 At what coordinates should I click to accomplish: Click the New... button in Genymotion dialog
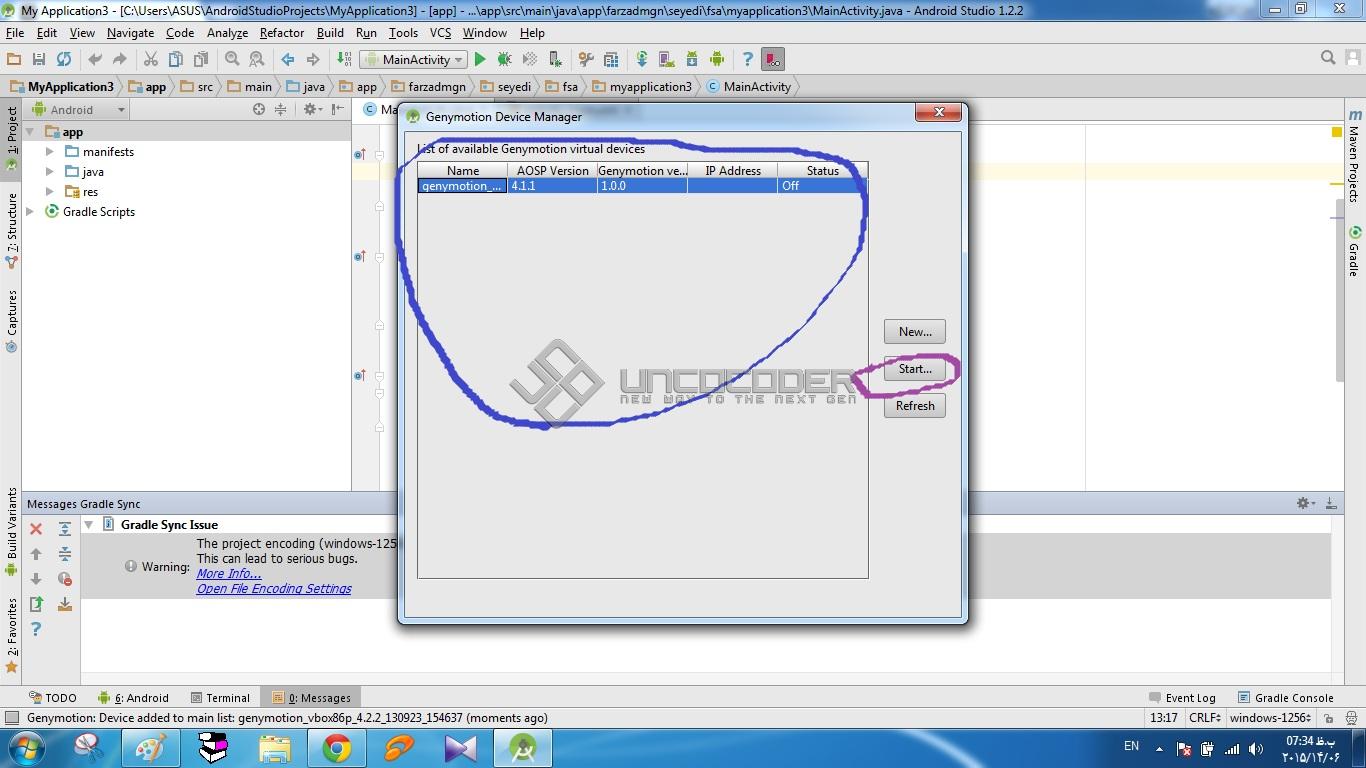[915, 332]
